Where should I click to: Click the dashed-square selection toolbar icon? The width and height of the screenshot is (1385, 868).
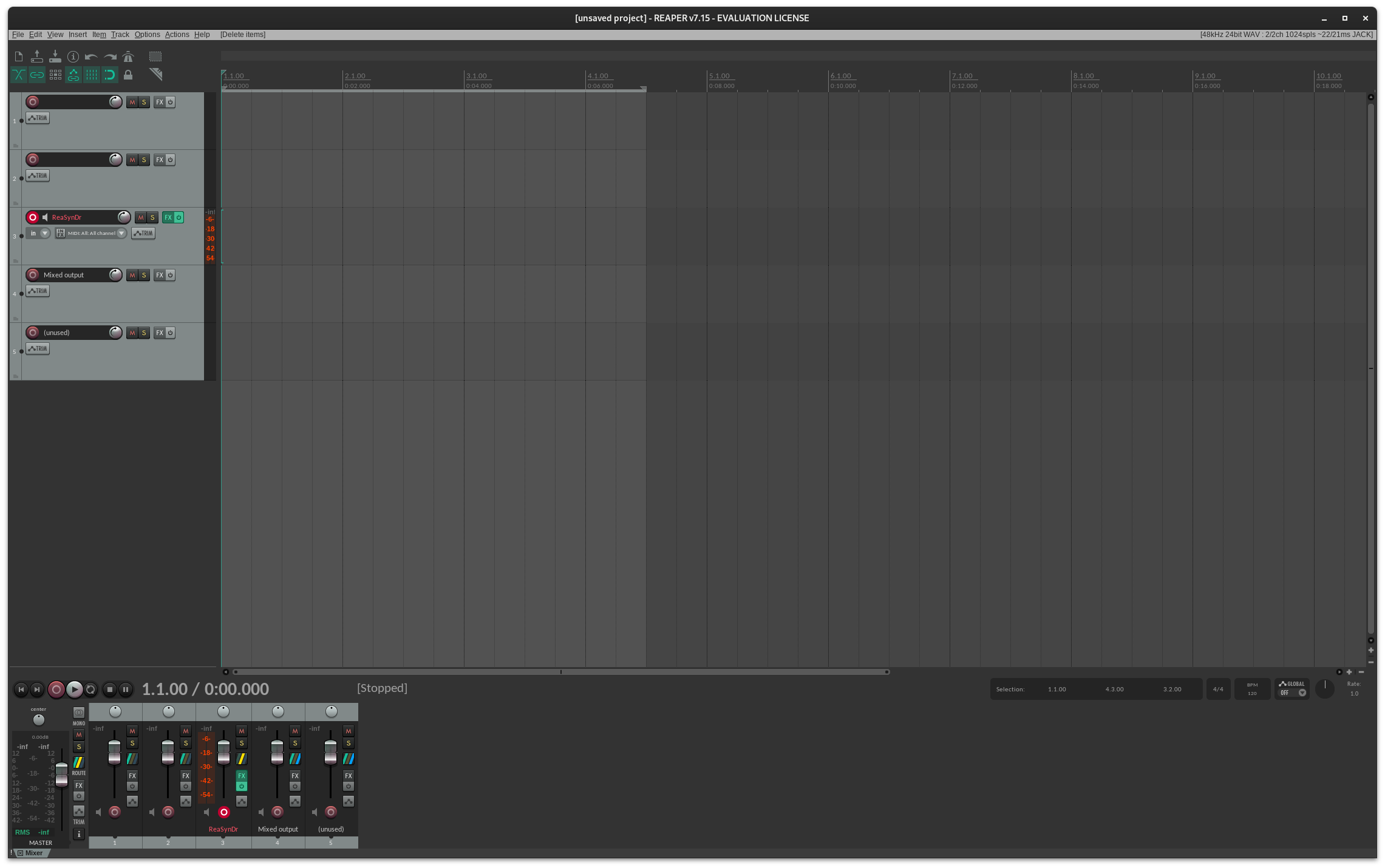155,56
